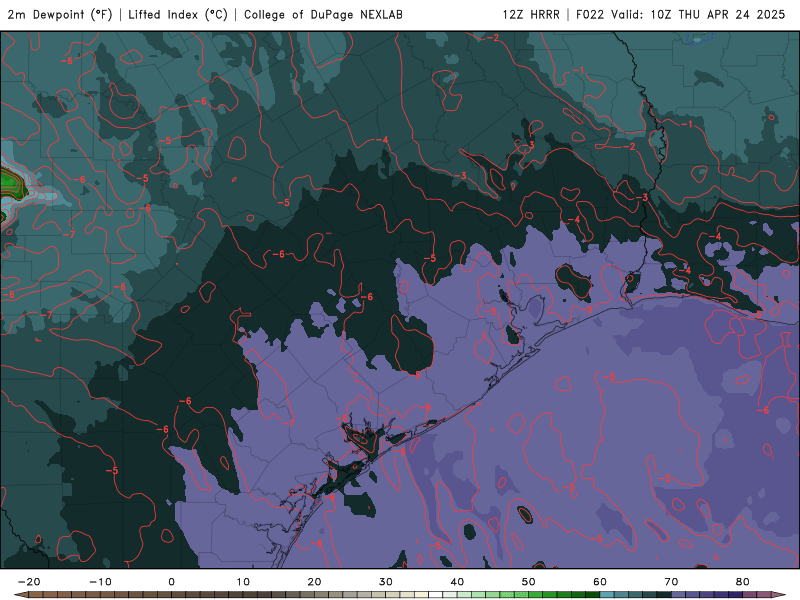Click the right arrow tip of color scale
This screenshot has width=800, height=600.
[x=780, y=595]
